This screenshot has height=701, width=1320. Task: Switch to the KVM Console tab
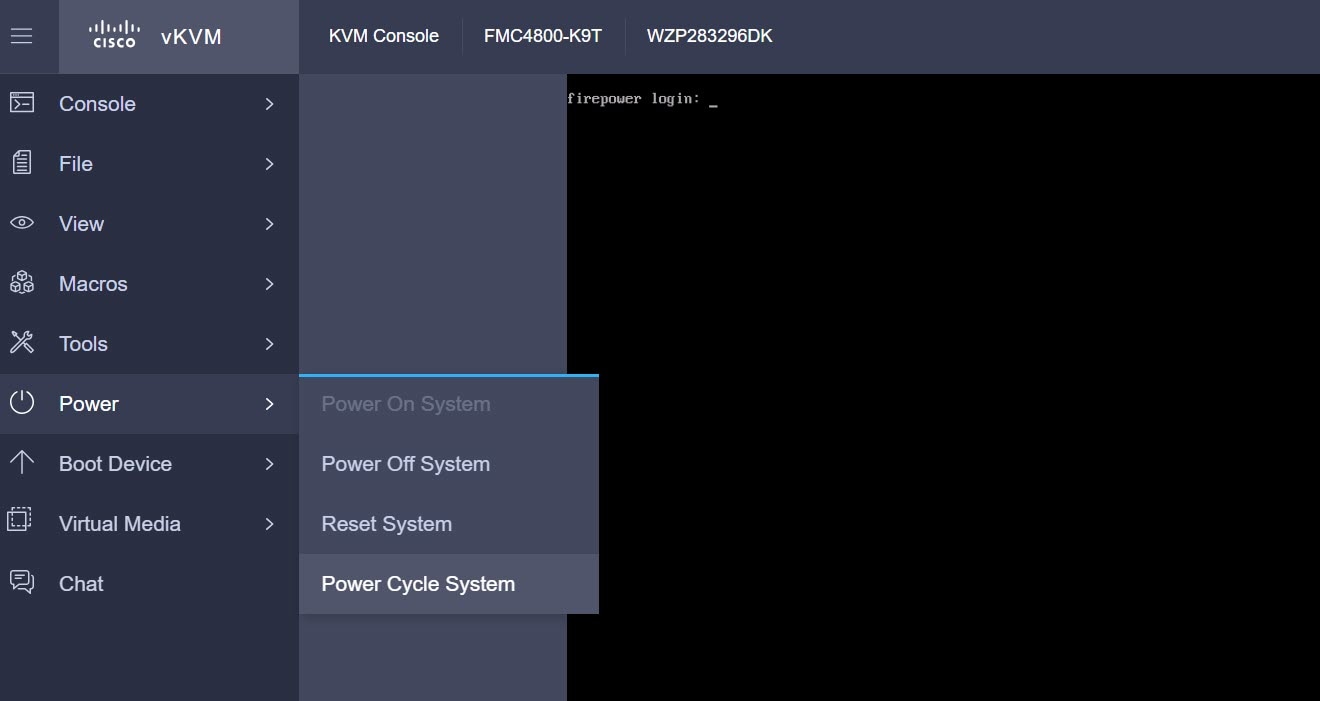(383, 36)
